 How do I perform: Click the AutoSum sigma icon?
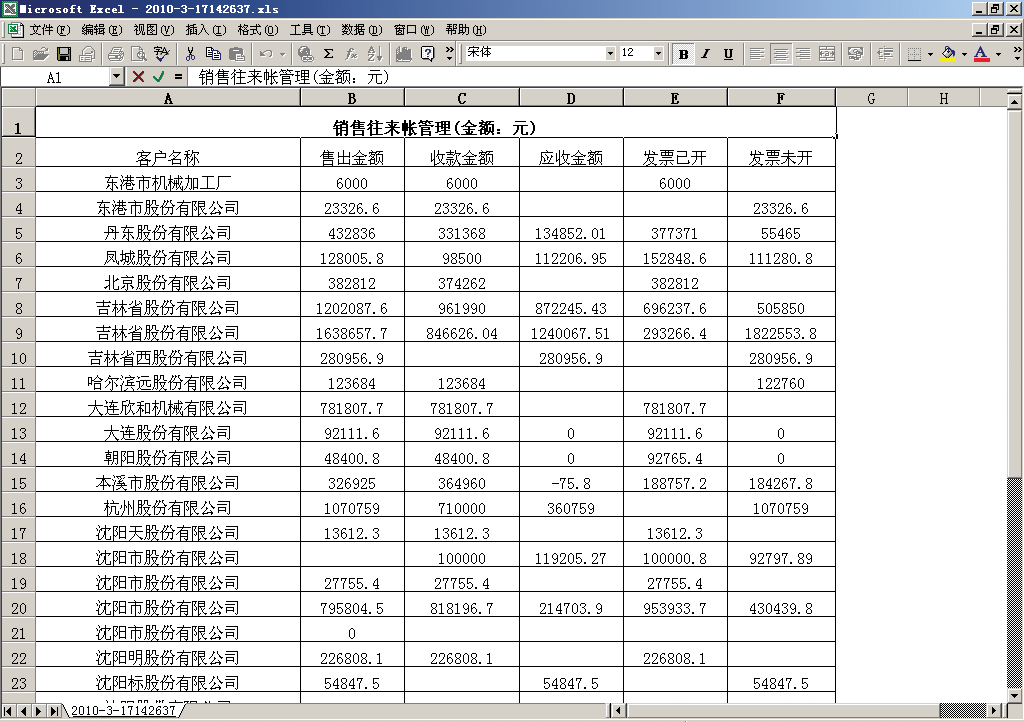(328, 54)
